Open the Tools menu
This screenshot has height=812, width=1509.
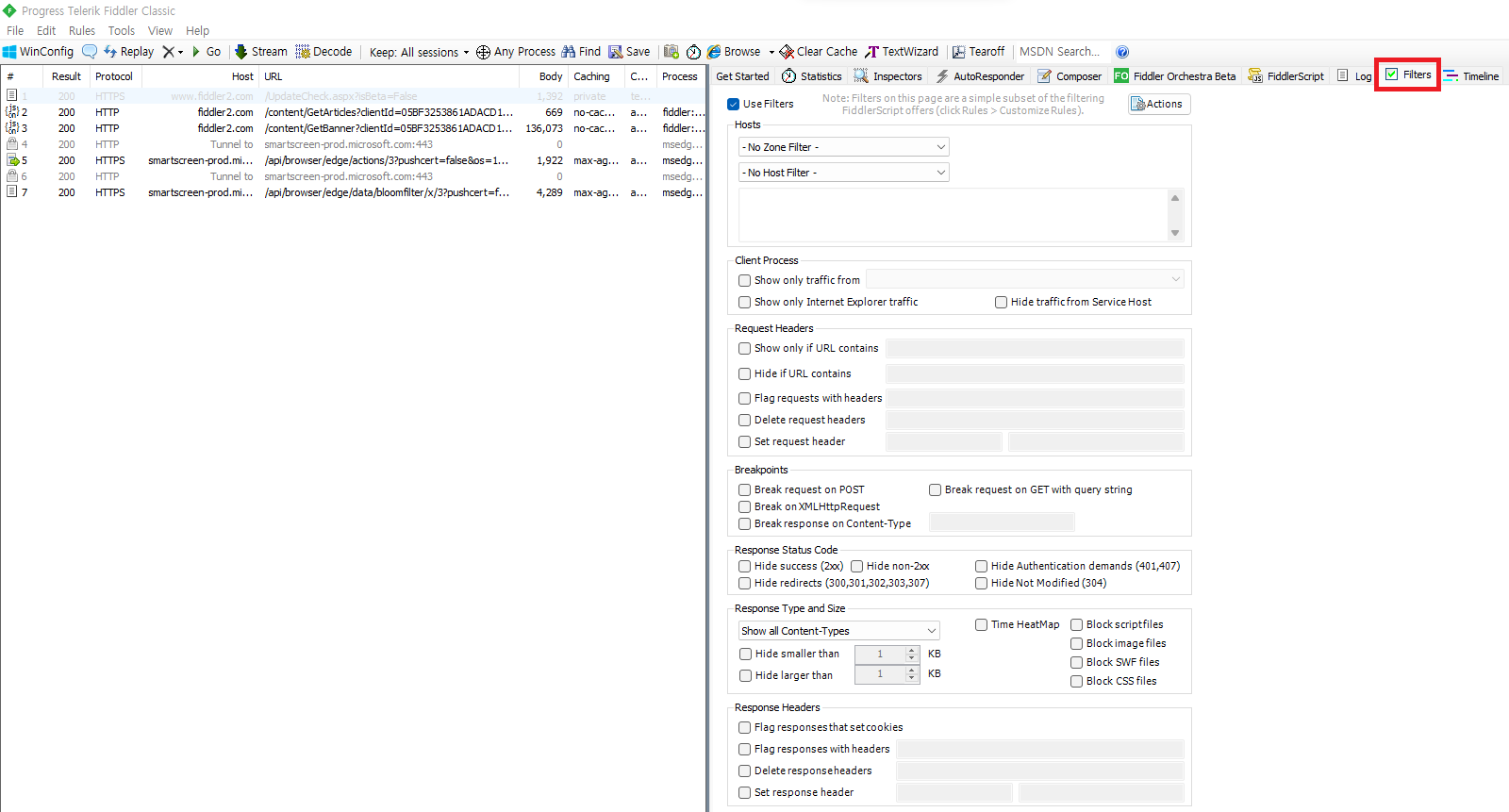click(x=122, y=31)
